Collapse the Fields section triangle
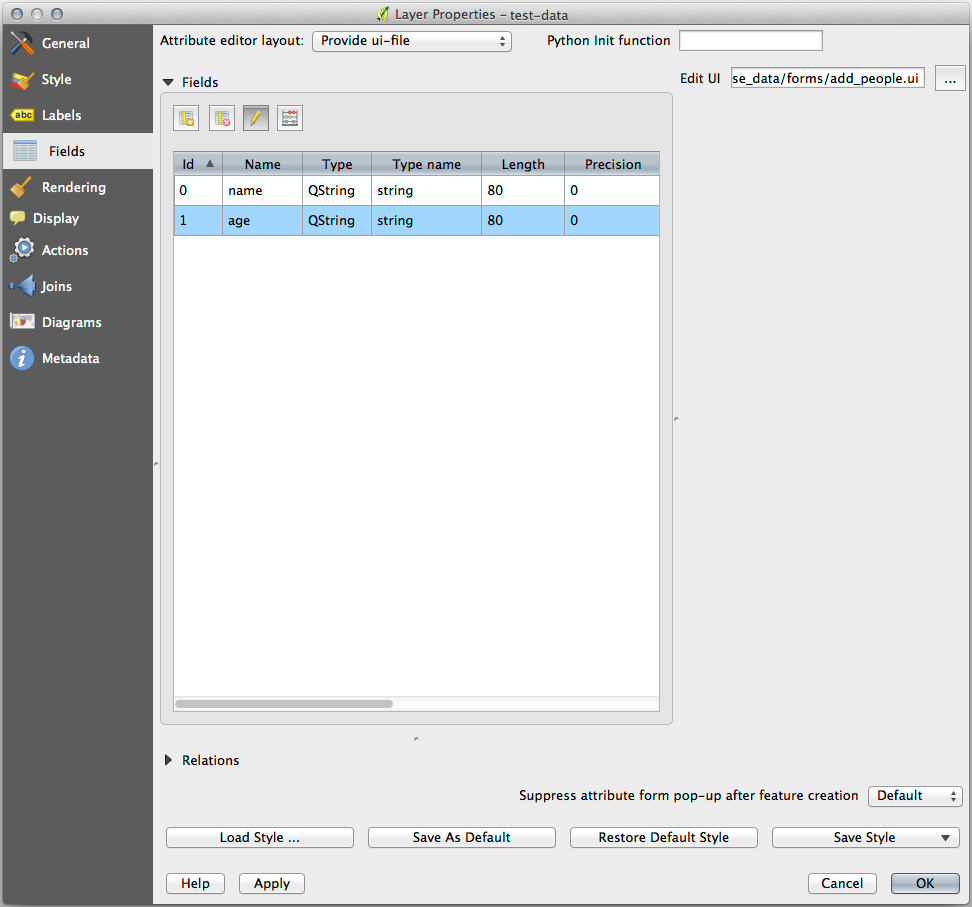972x907 pixels. tap(168, 82)
